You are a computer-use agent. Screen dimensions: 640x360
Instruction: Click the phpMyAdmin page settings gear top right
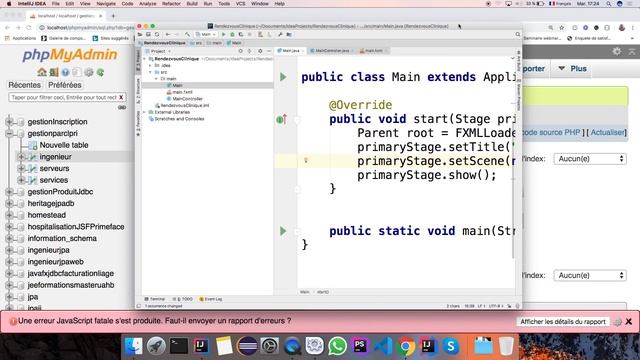pyautogui.click(x=617, y=51)
